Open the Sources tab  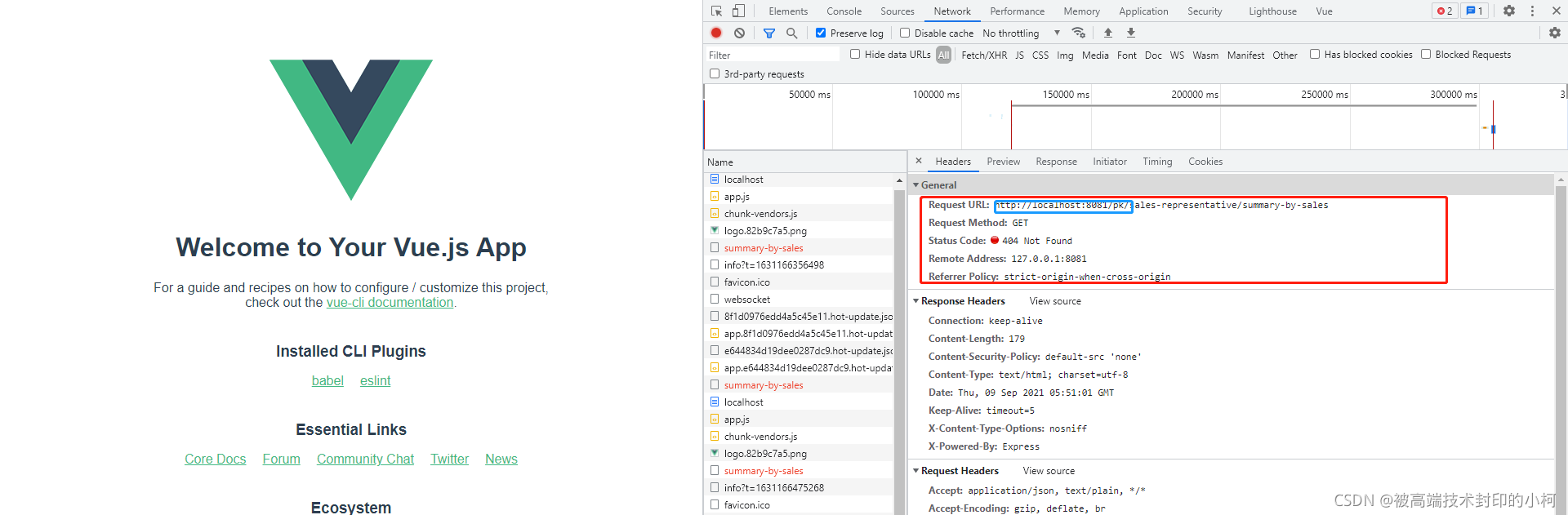pos(897,11)
